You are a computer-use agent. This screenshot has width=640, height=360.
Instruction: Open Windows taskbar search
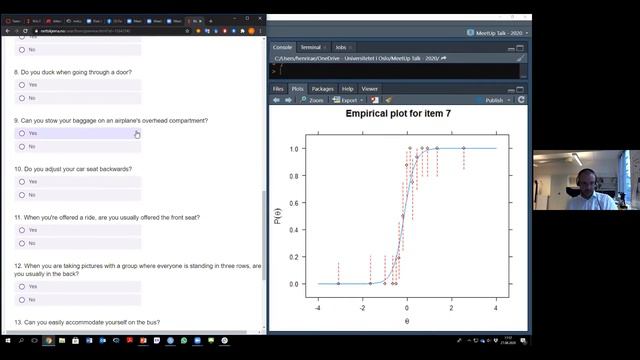click(21, 340)
